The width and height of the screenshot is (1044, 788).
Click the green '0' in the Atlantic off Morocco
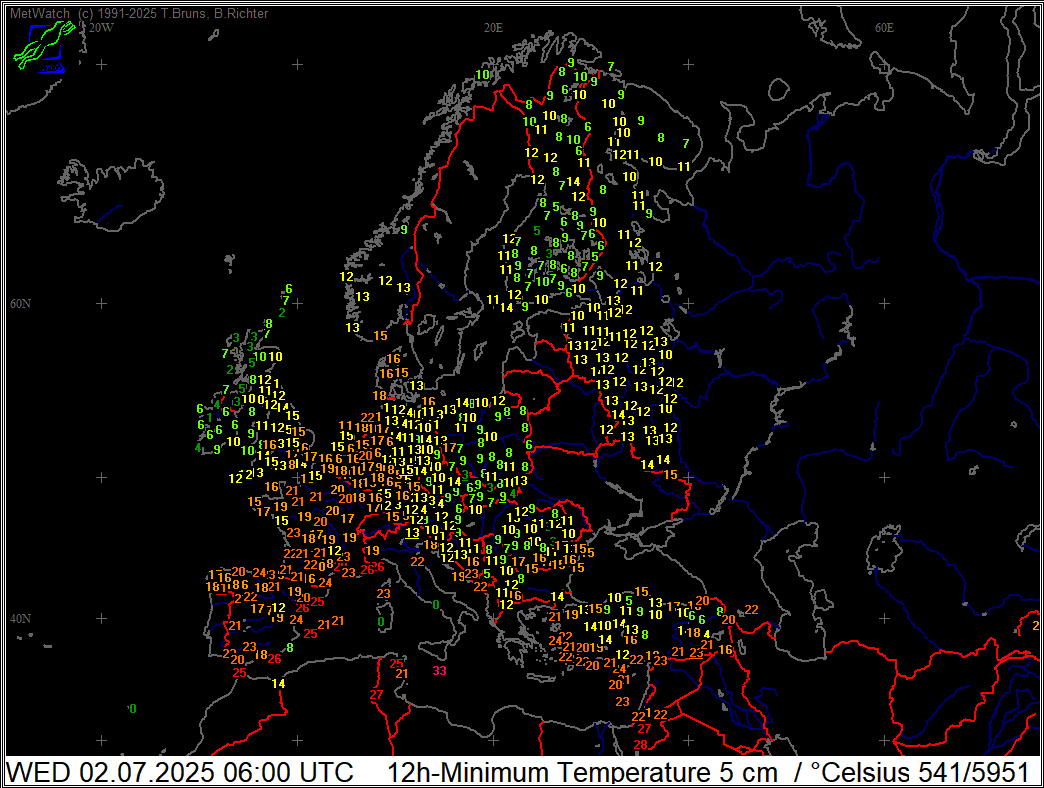click(132, 709)
